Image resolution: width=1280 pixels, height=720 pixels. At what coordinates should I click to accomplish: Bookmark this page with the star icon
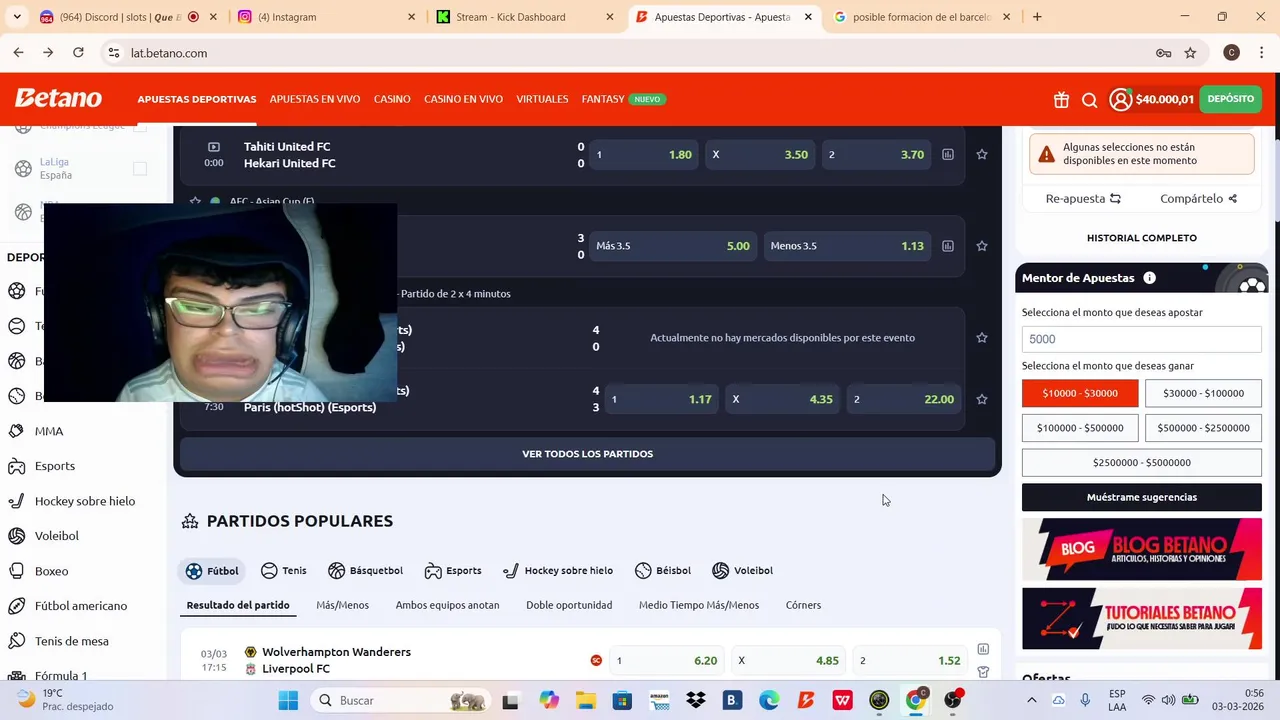tap(1190, 53)
